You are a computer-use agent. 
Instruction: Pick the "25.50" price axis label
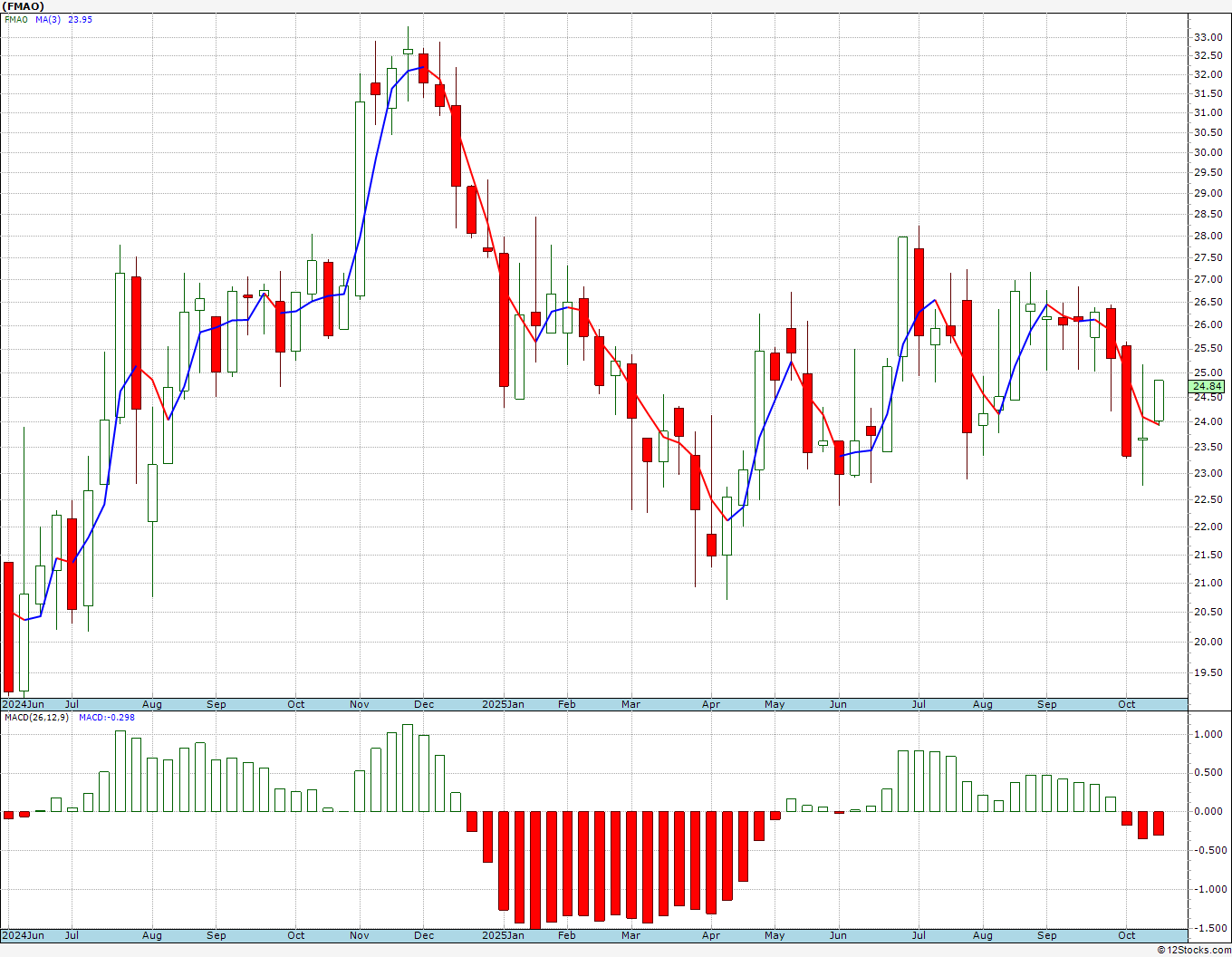click(x=1208, y=348)
